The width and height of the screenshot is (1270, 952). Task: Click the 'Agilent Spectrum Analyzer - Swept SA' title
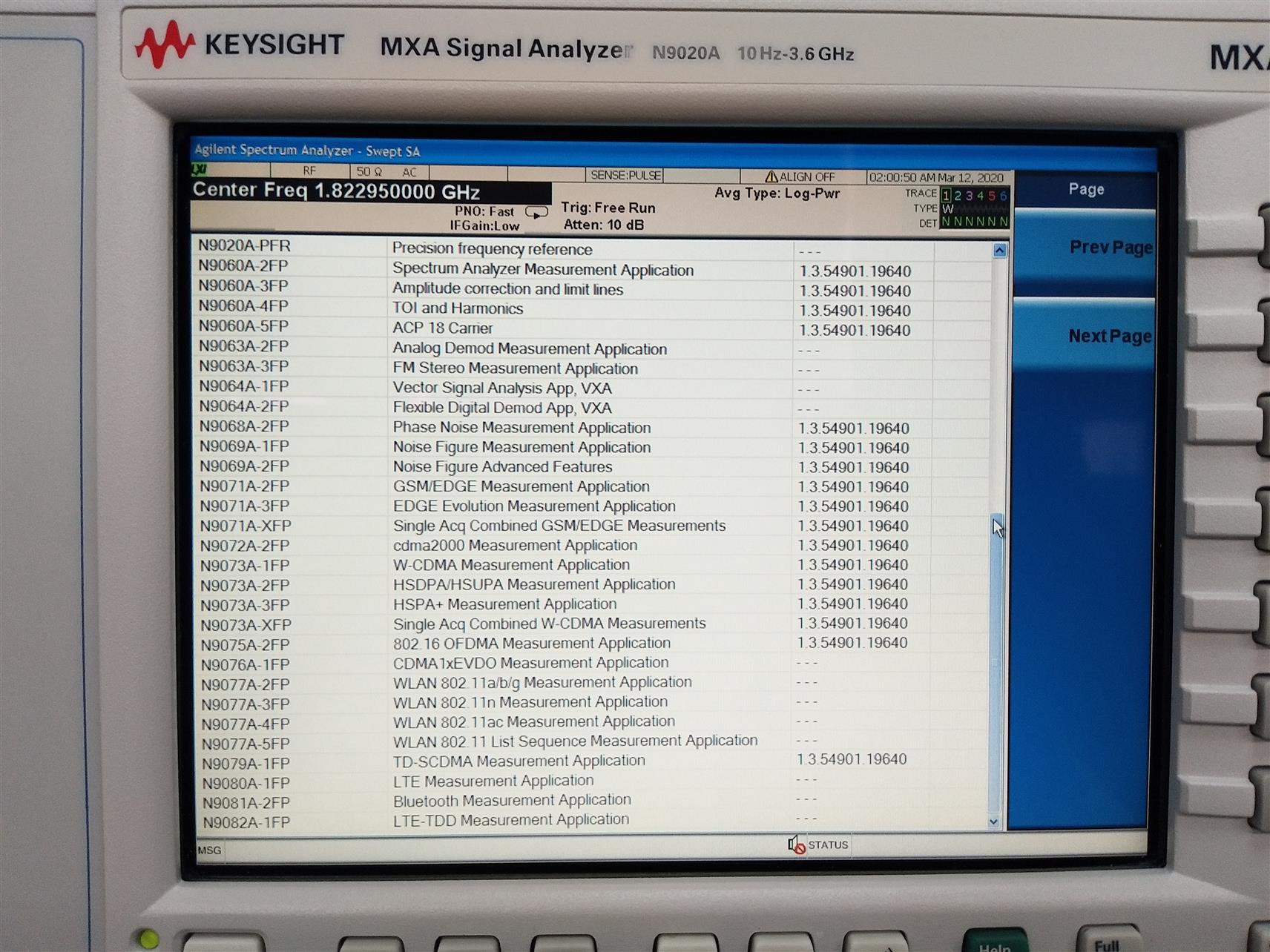[x=306, y=150]
